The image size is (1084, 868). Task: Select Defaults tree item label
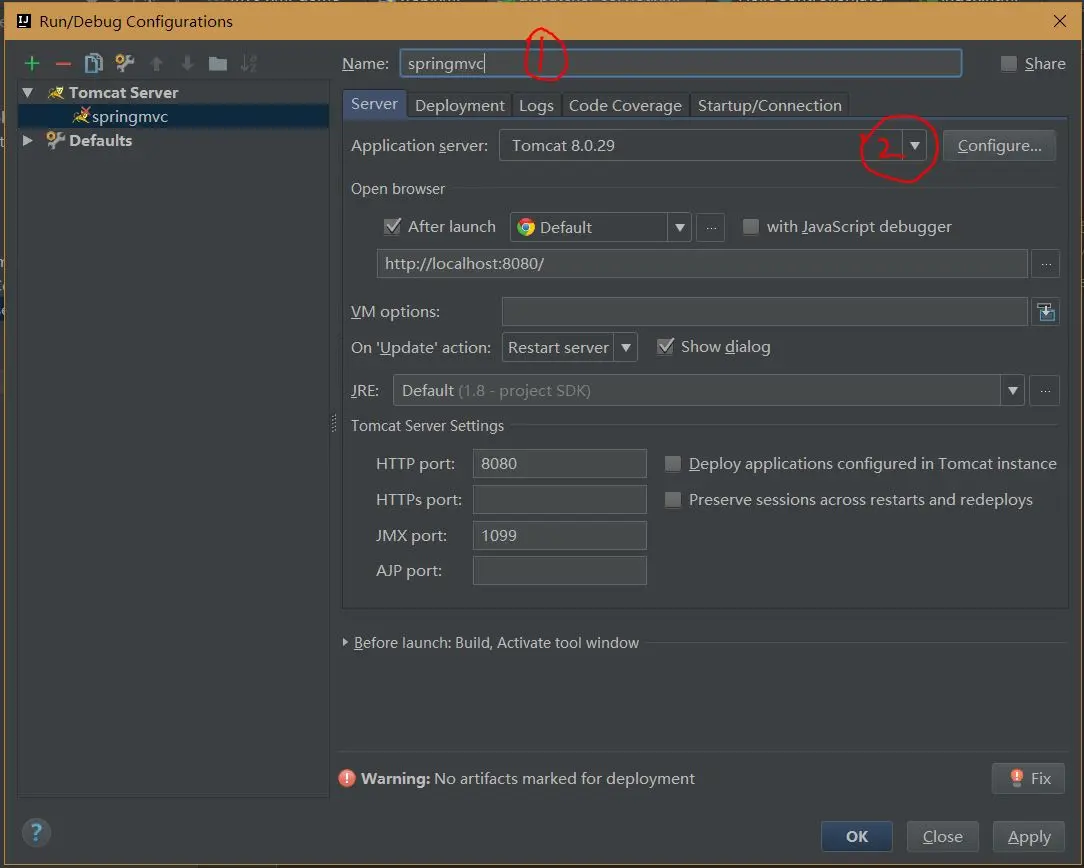(x=100, y=140)
